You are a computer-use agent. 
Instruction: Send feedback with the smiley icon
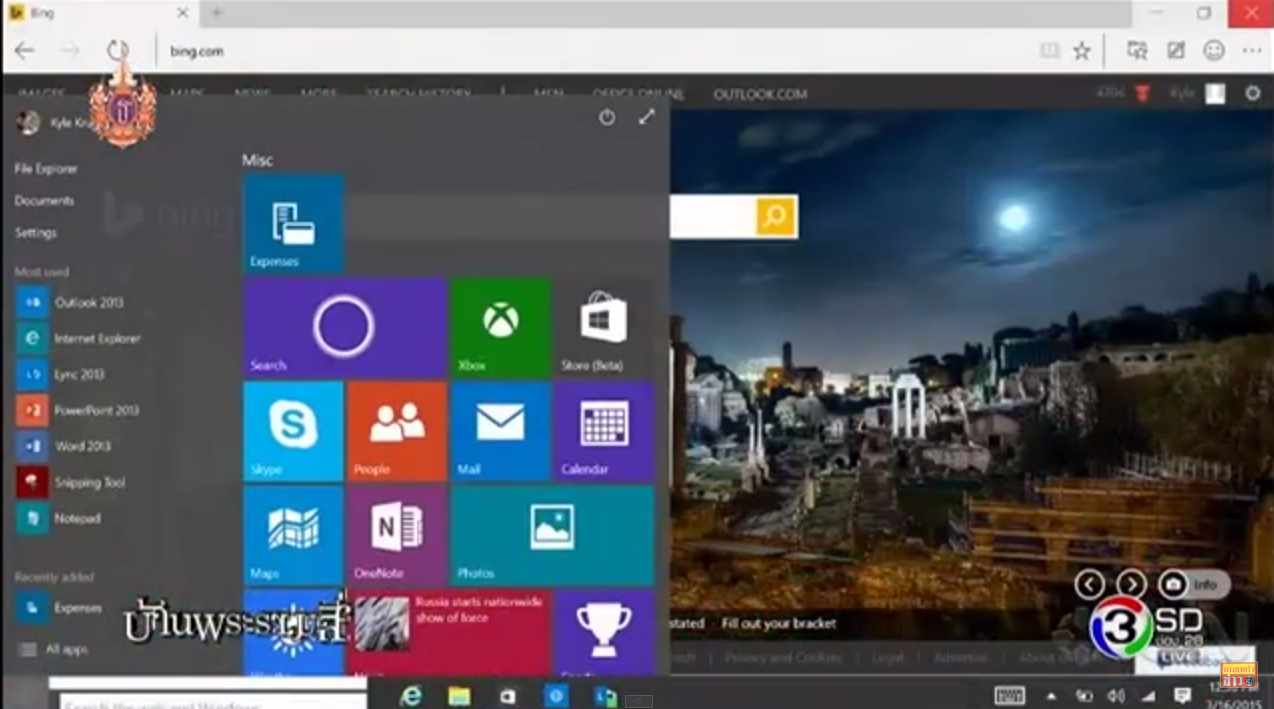(x=1214, y=51)
